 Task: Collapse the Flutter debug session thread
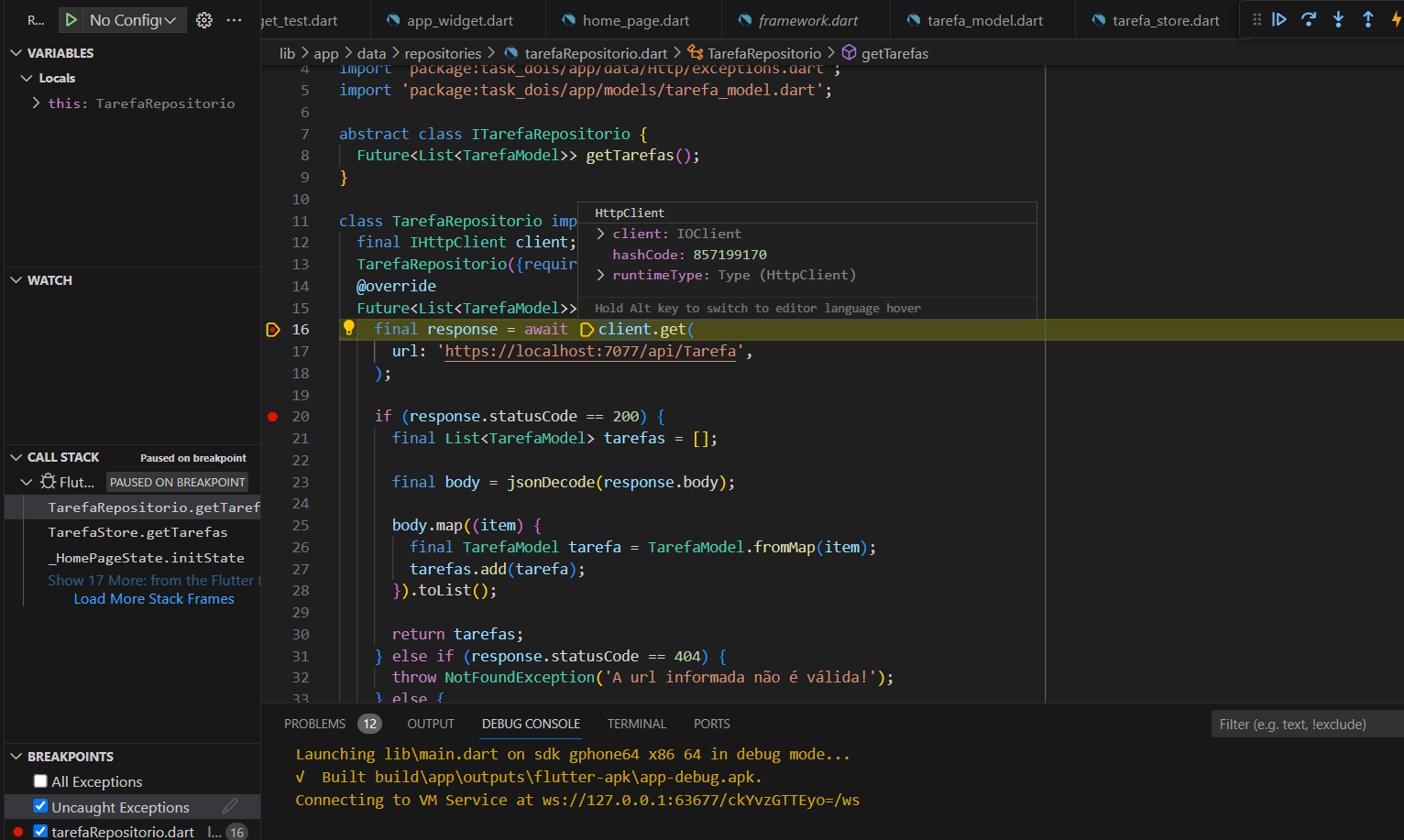click(x=27, y=482)
